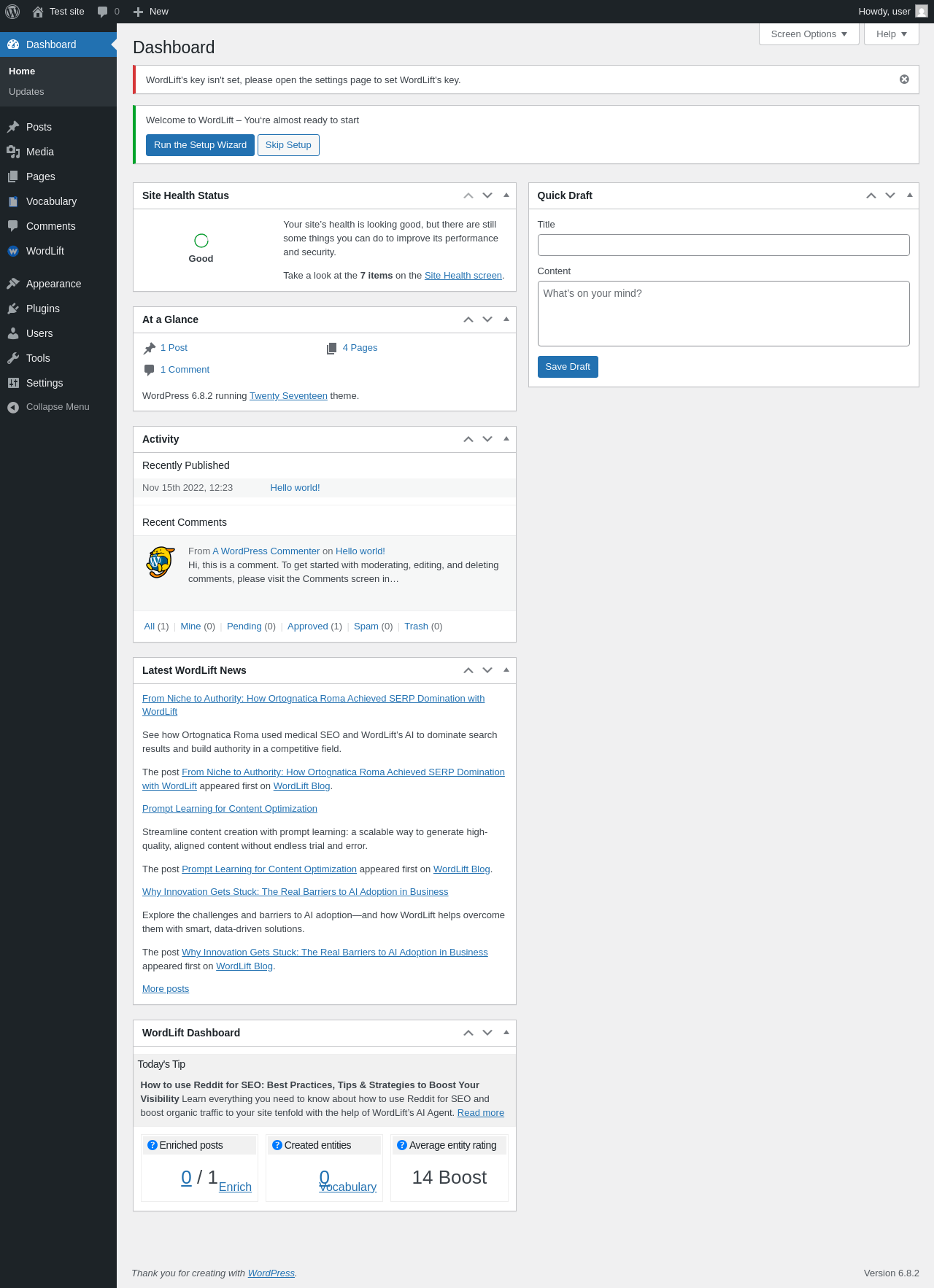The image size is (934, 1288).
Task: Click the WordPress logo in admin bar
Action: (x=12, y=12)
